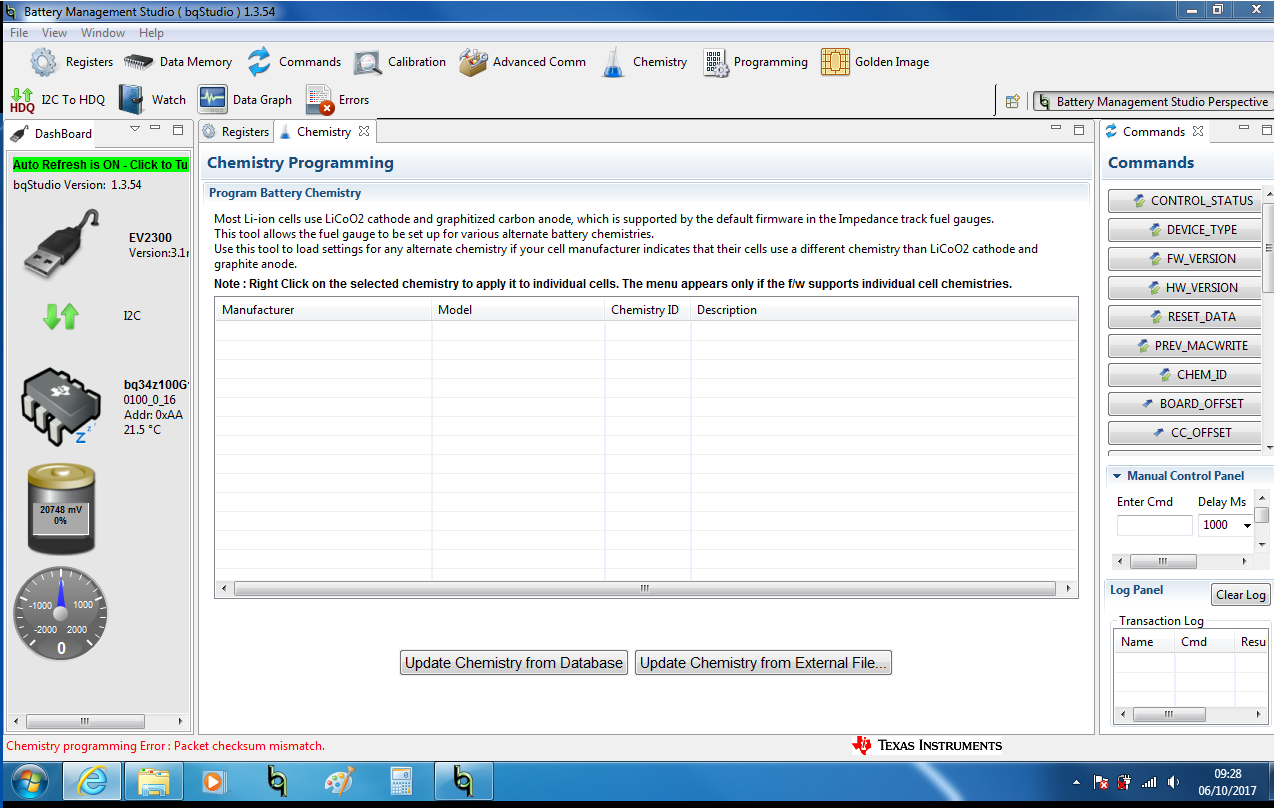This screenshot has width=1274, height=808.
Task: Open Windows Explorer folder from taskbar
Action: point(154,782)
